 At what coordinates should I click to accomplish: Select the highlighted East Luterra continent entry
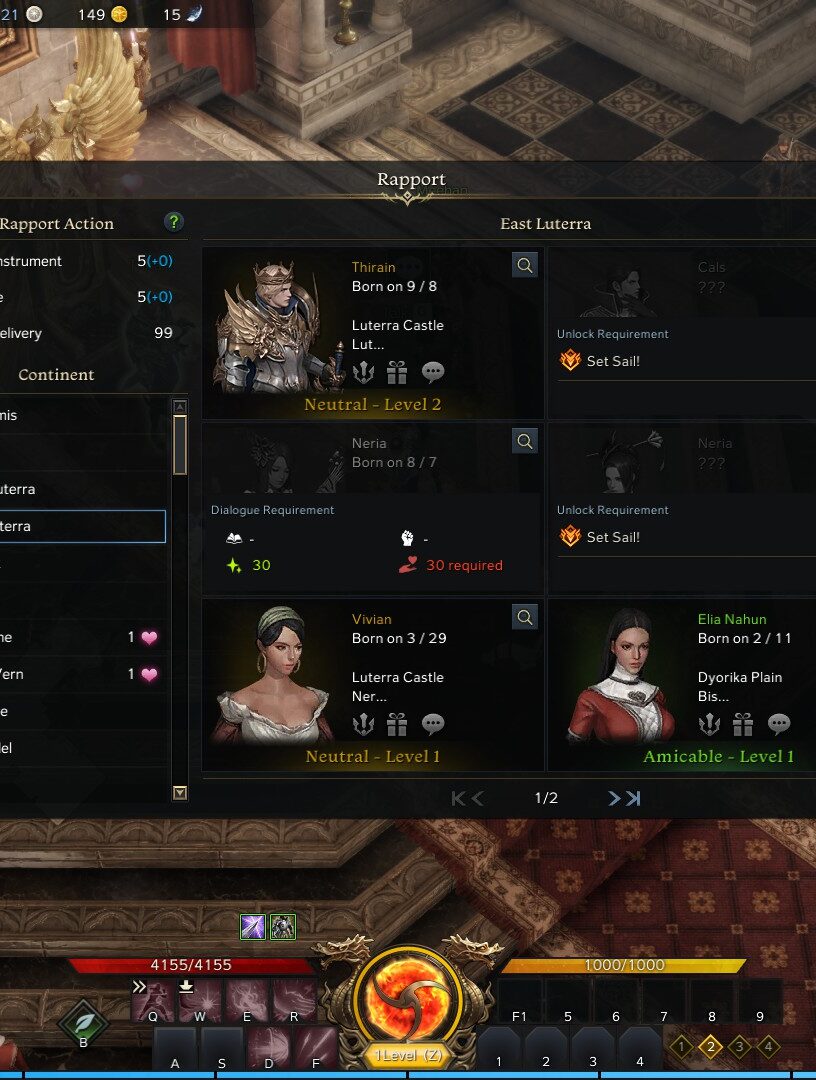pyautogui.click(x=81, y=526)
